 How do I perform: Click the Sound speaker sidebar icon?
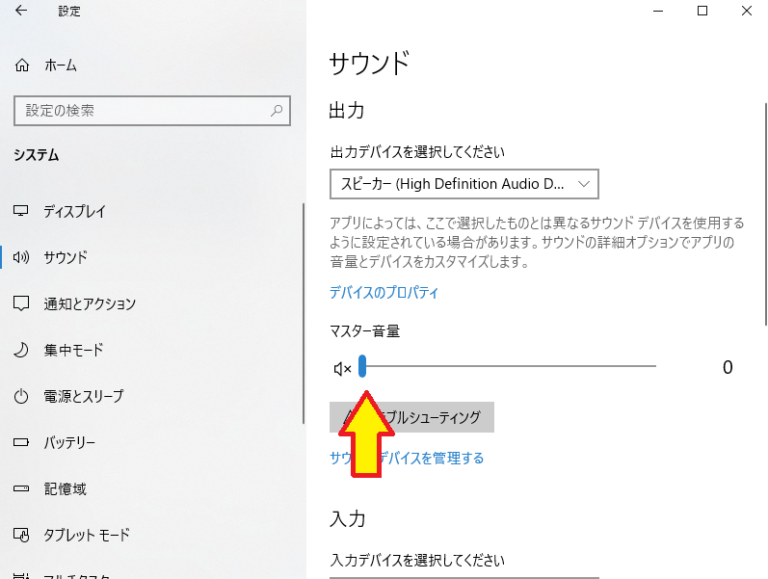tap(21, 258)
